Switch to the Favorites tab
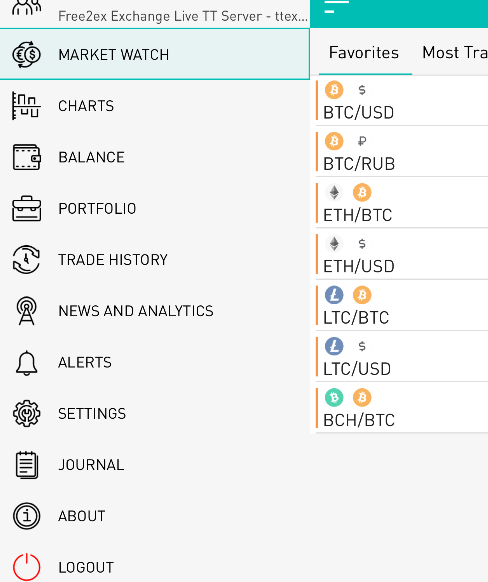 364,53
